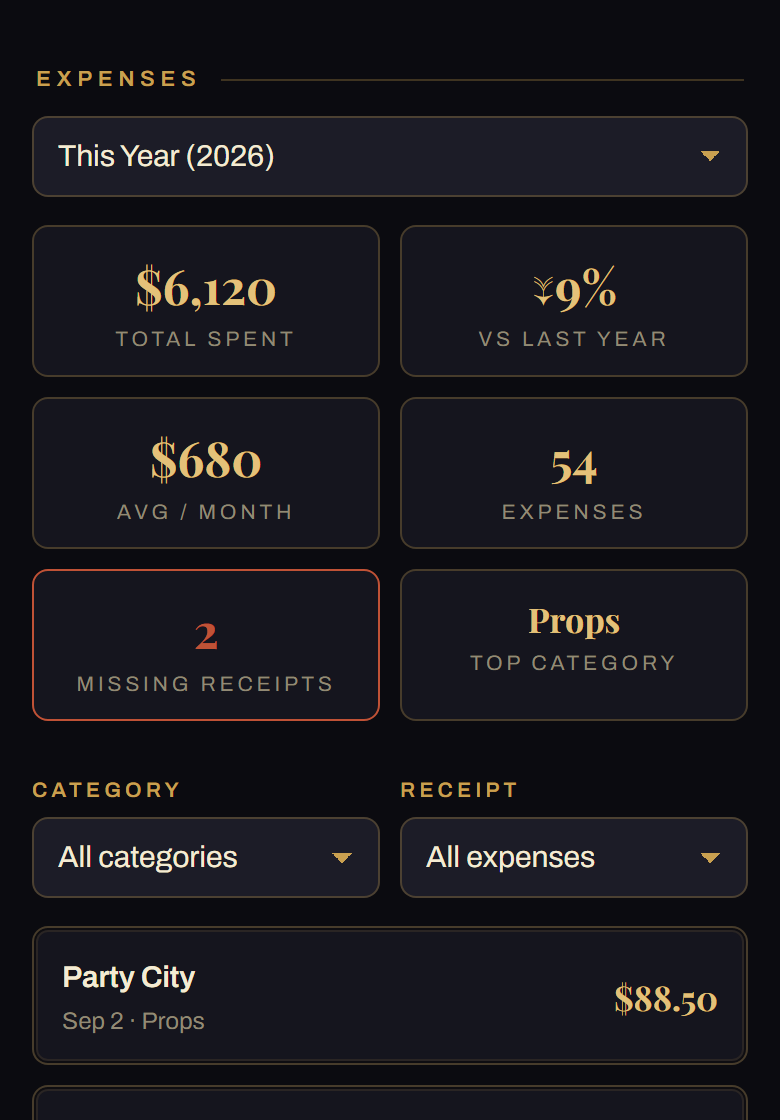780x1120 pixels.
Task: Select the Props Top Category card
Action: coord(574,645)
